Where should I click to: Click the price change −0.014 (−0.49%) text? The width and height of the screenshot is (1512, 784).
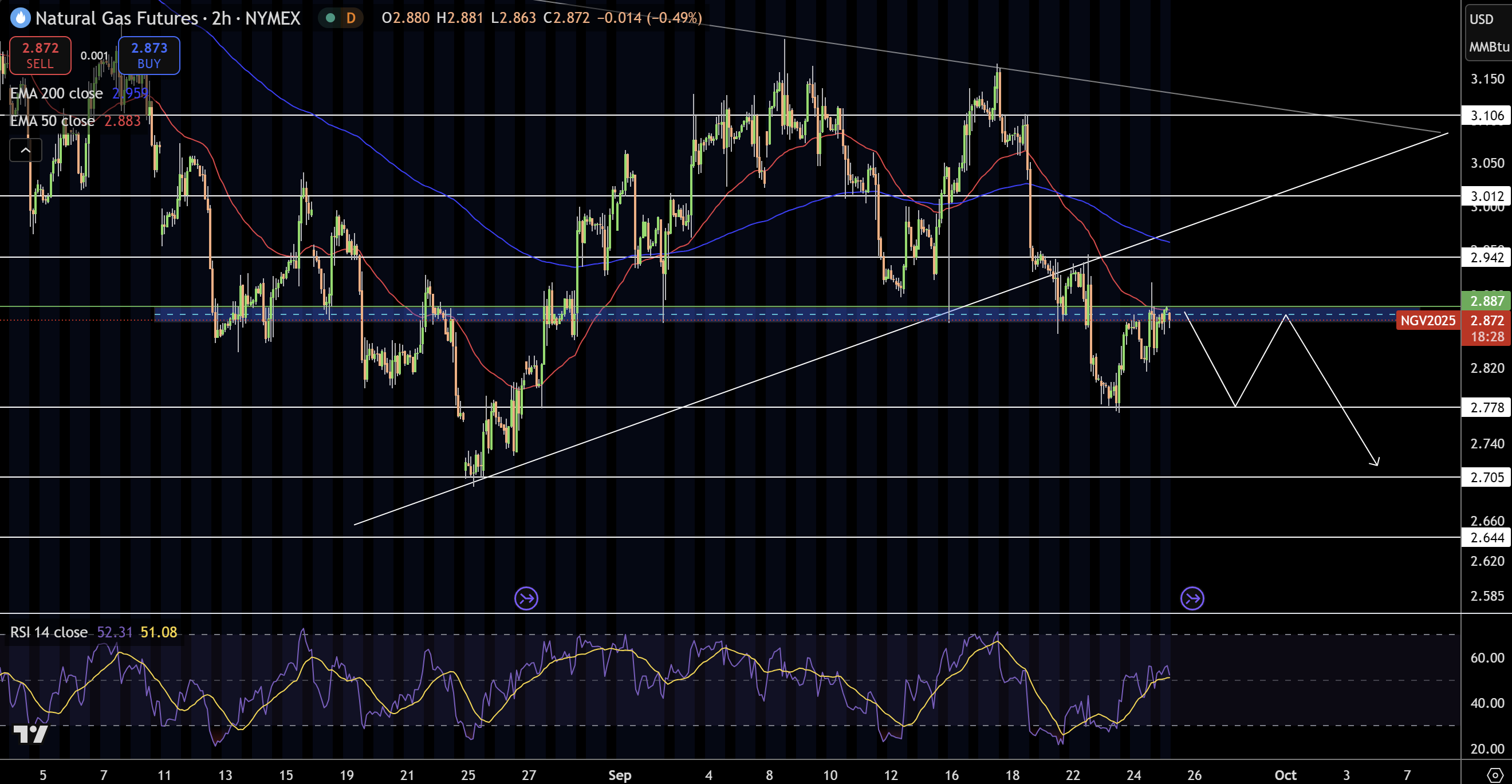pos(649,18)
